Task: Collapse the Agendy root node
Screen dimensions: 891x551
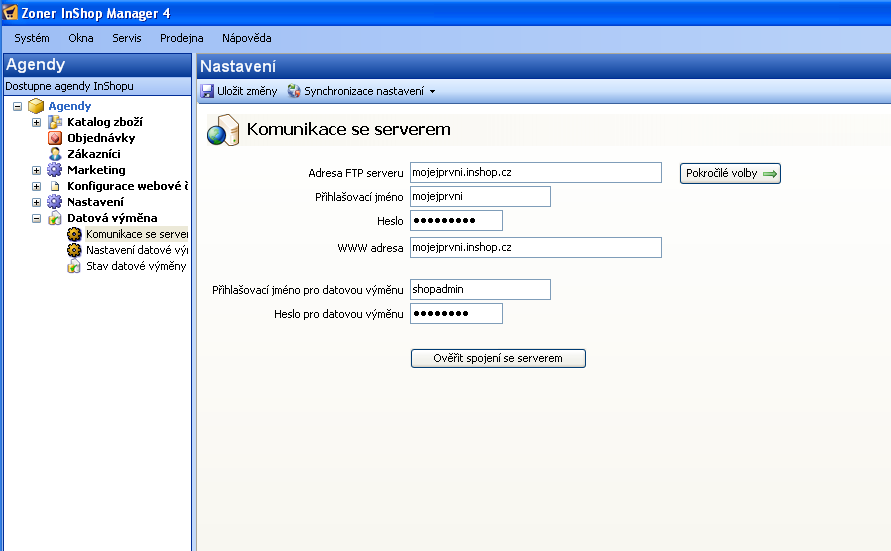Action: coord(18,106)
